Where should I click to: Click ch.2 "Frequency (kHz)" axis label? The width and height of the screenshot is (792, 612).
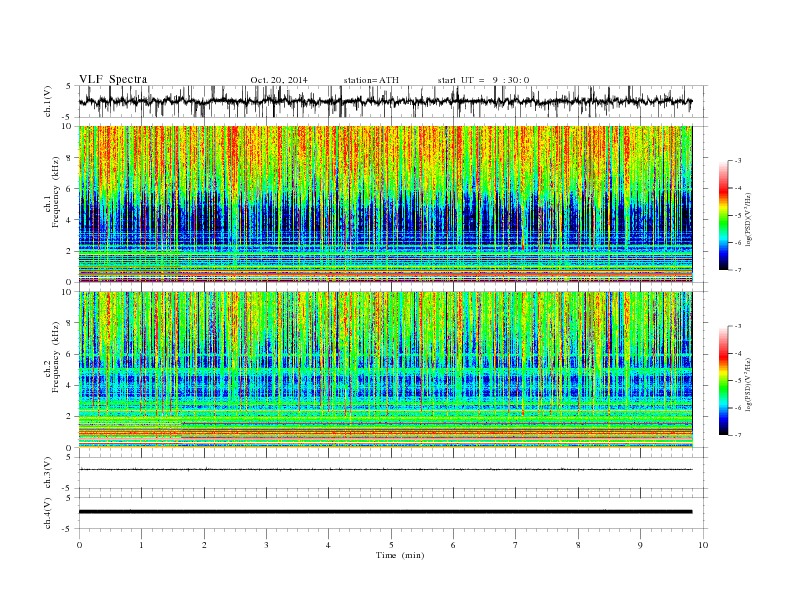[x=55, y=357]
